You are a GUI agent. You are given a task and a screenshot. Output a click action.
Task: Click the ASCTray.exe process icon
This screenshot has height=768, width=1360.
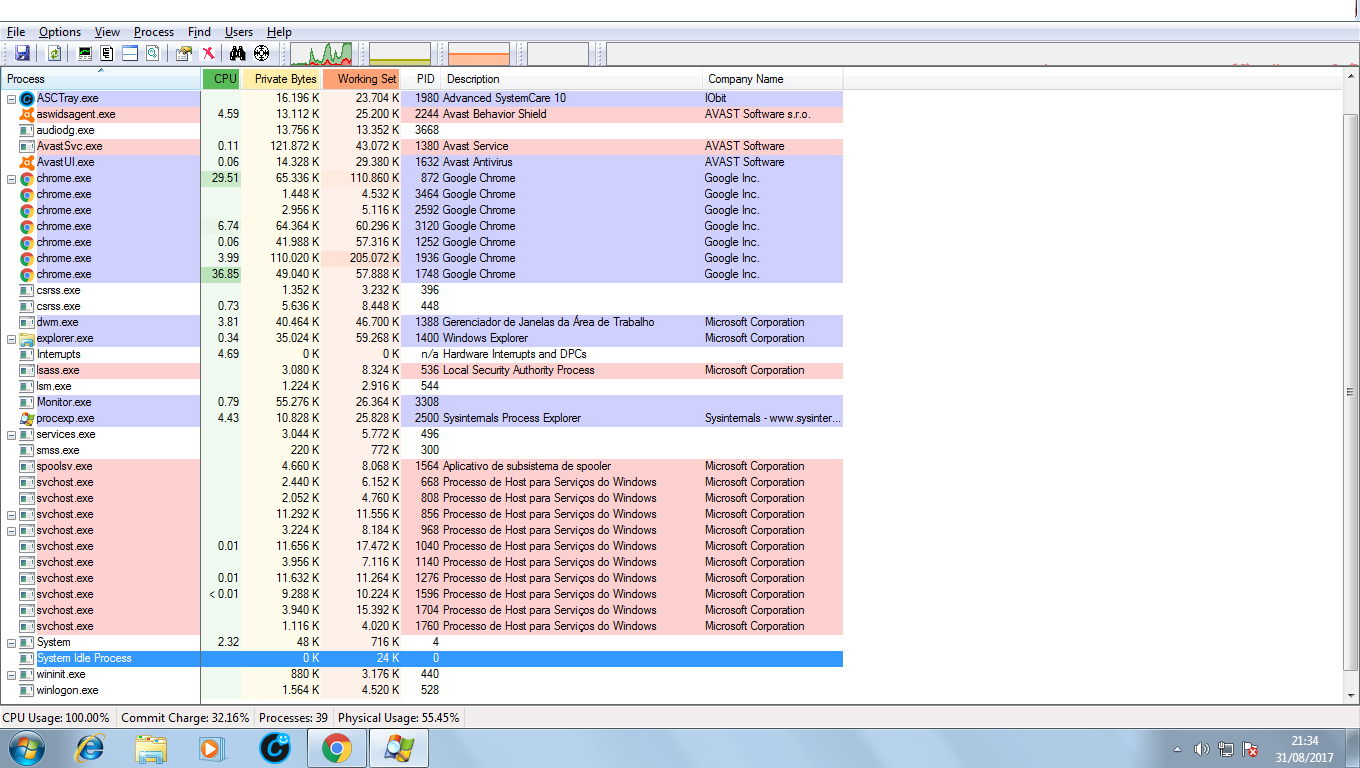27,98
